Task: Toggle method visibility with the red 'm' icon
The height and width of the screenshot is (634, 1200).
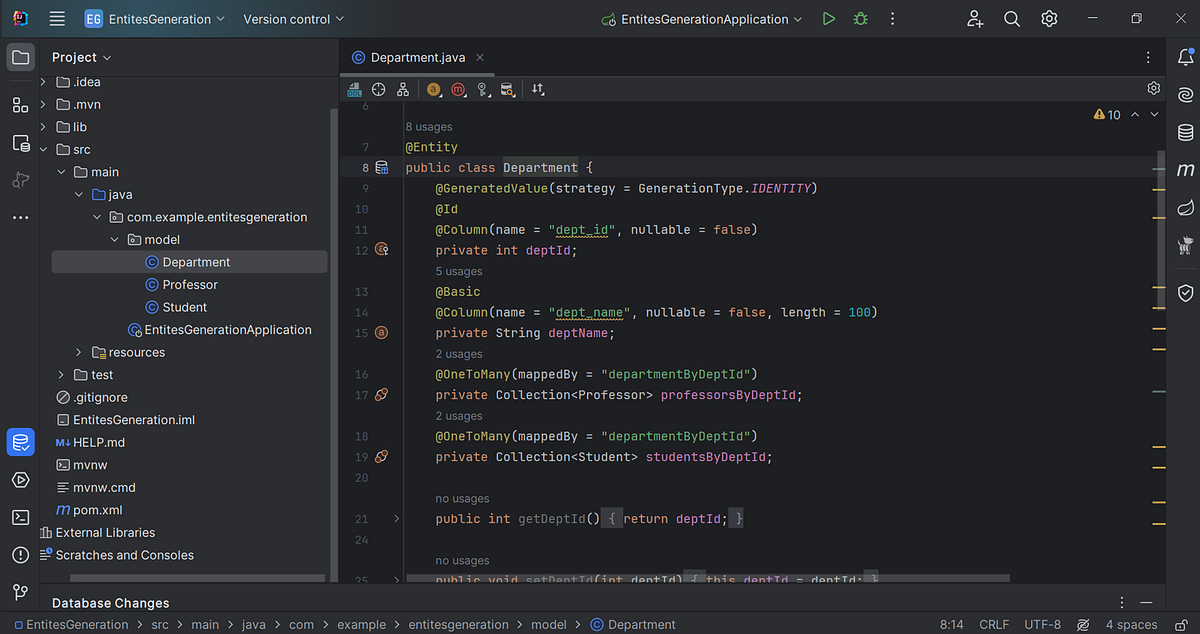Action: (x=458, y=89)
